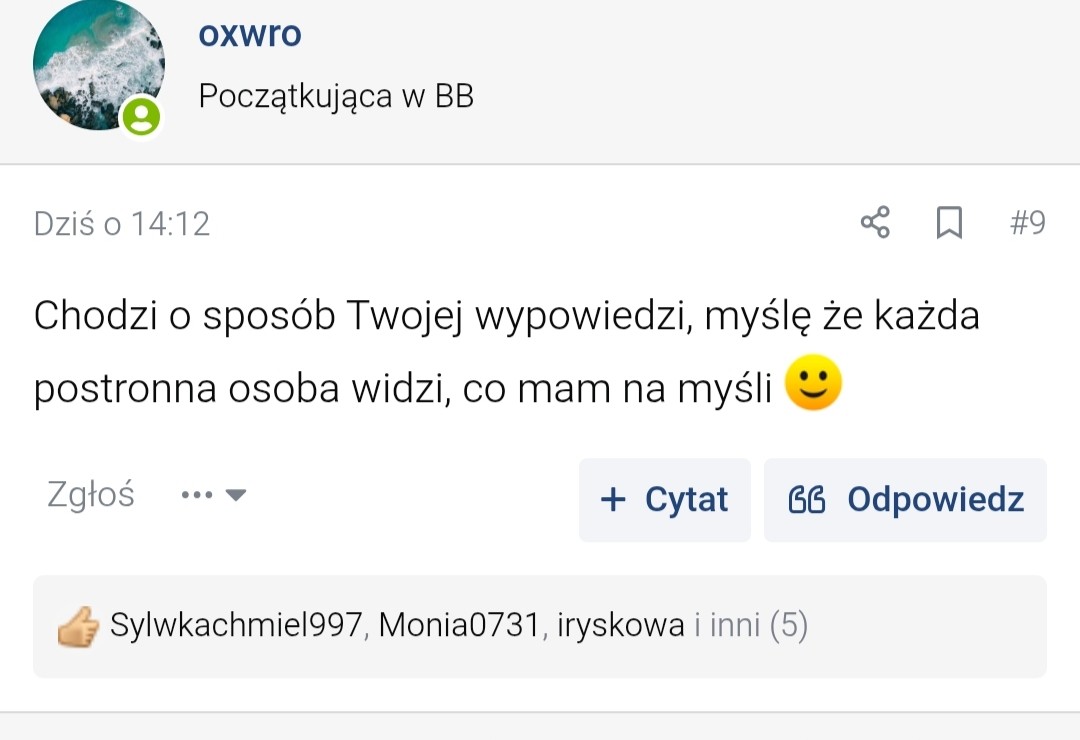The image size is (1080, 740).
Task: Open iryskowa's profile from the likes
Action: click(621, 626)
